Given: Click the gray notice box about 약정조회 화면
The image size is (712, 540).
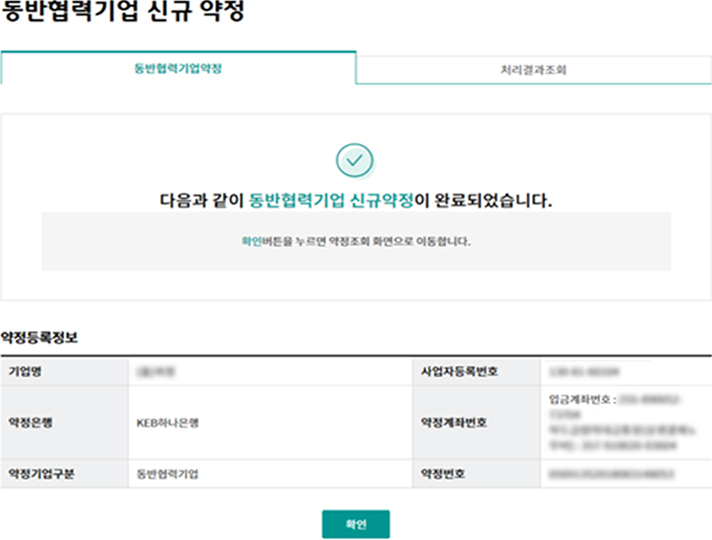Looking at the screenshot, I should (x=356, y=241).
